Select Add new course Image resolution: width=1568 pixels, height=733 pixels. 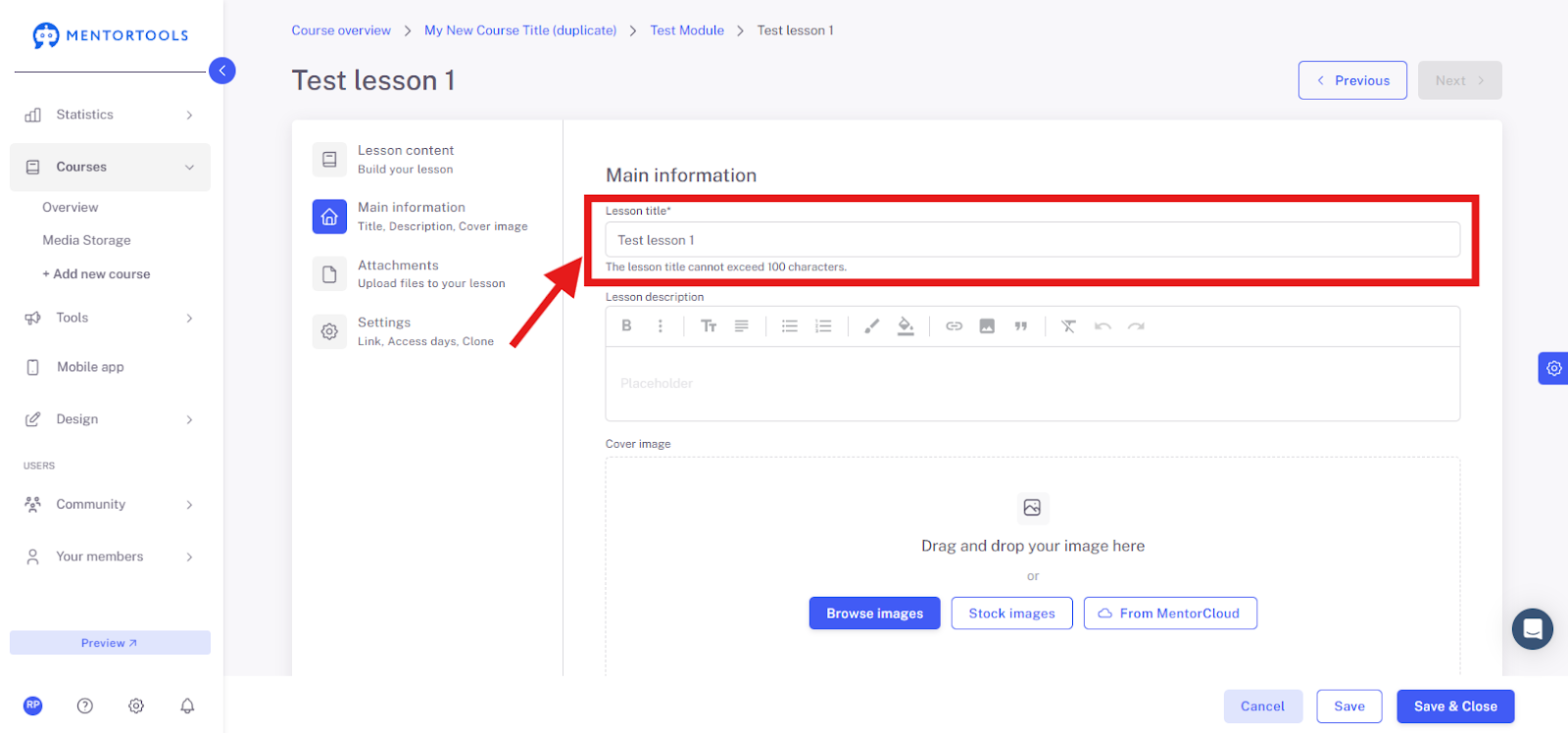pyautogui.click(x=96, y=274)
